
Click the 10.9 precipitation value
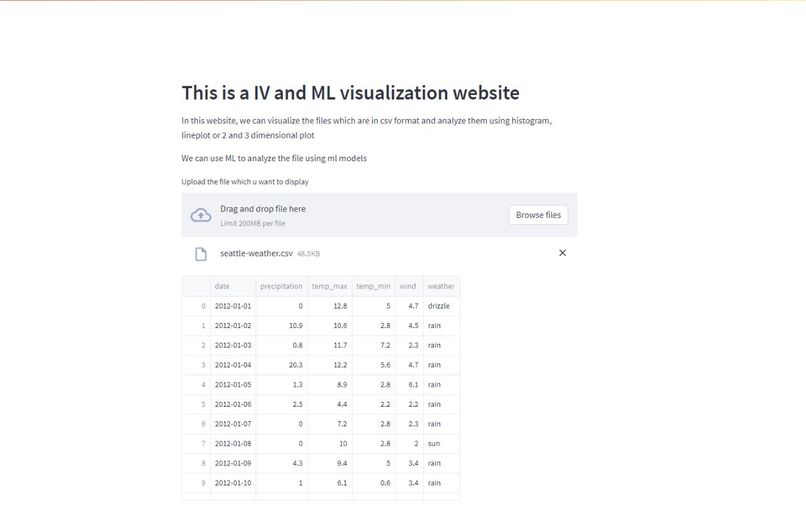[x=282, y=326]
